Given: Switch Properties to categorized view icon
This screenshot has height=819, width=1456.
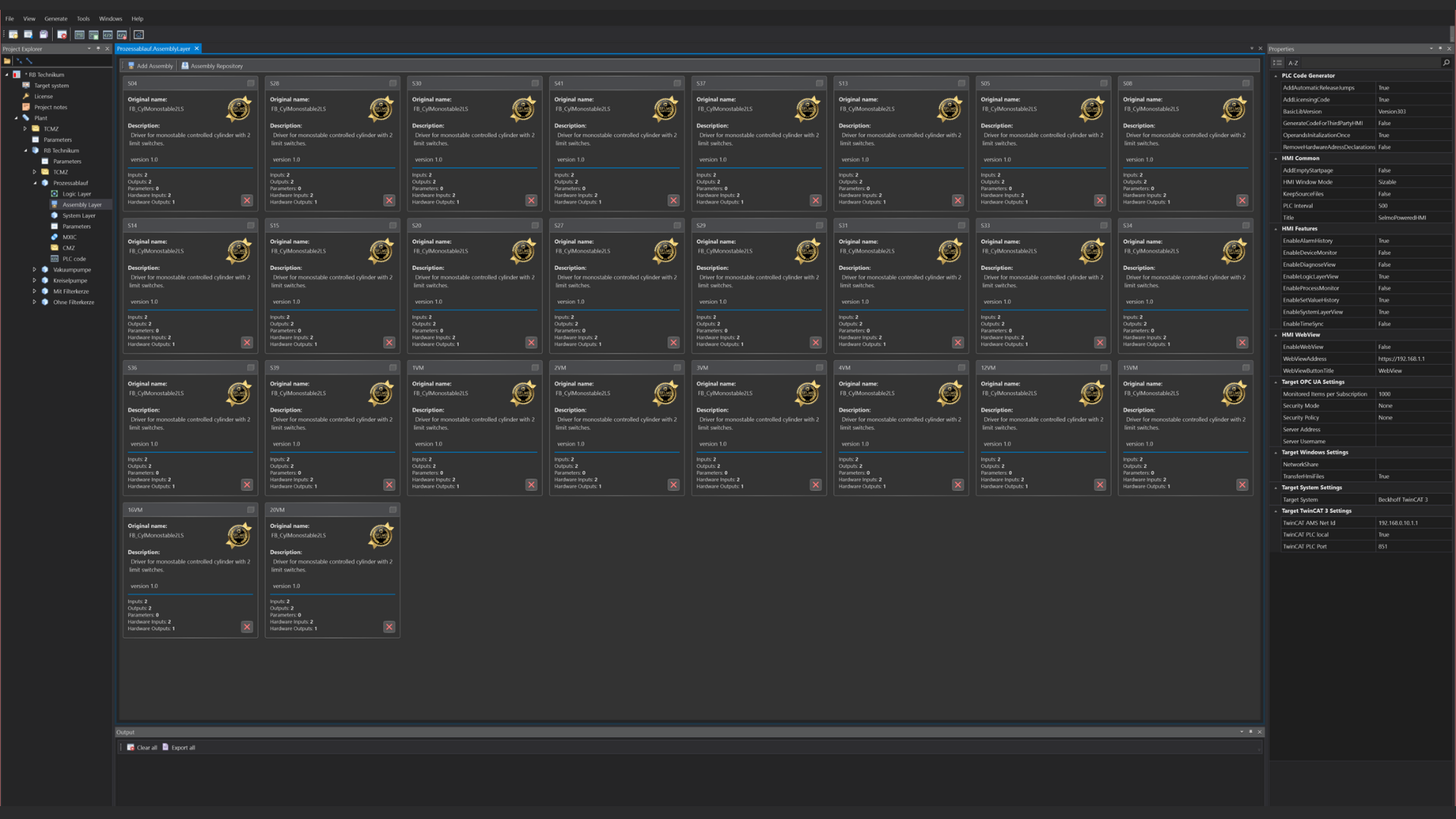Looking at the screenshot, I should pos(1277,63).
